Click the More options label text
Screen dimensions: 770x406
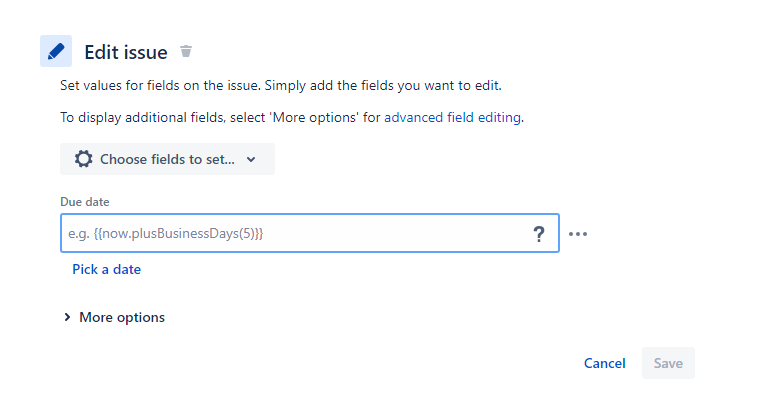122,317
